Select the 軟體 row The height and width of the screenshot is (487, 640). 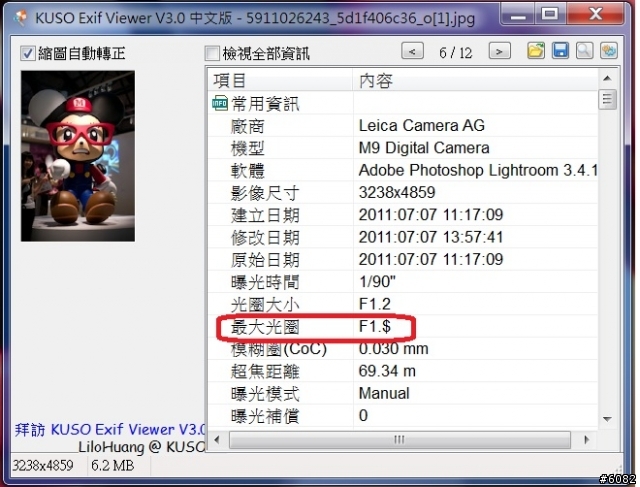403,170
